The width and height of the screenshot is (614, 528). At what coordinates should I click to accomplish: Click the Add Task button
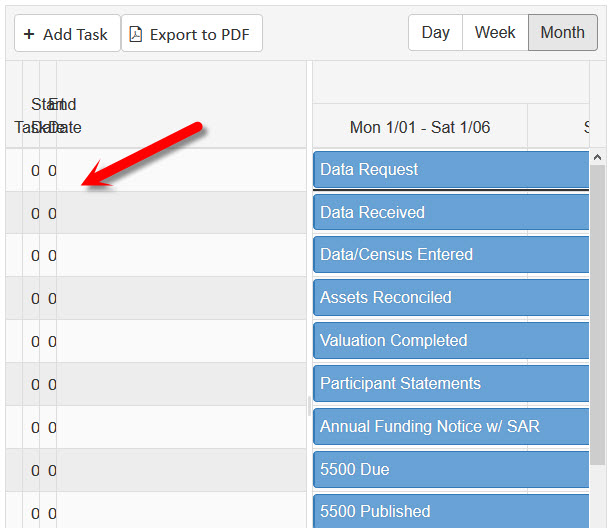click(x=67, y=34)
